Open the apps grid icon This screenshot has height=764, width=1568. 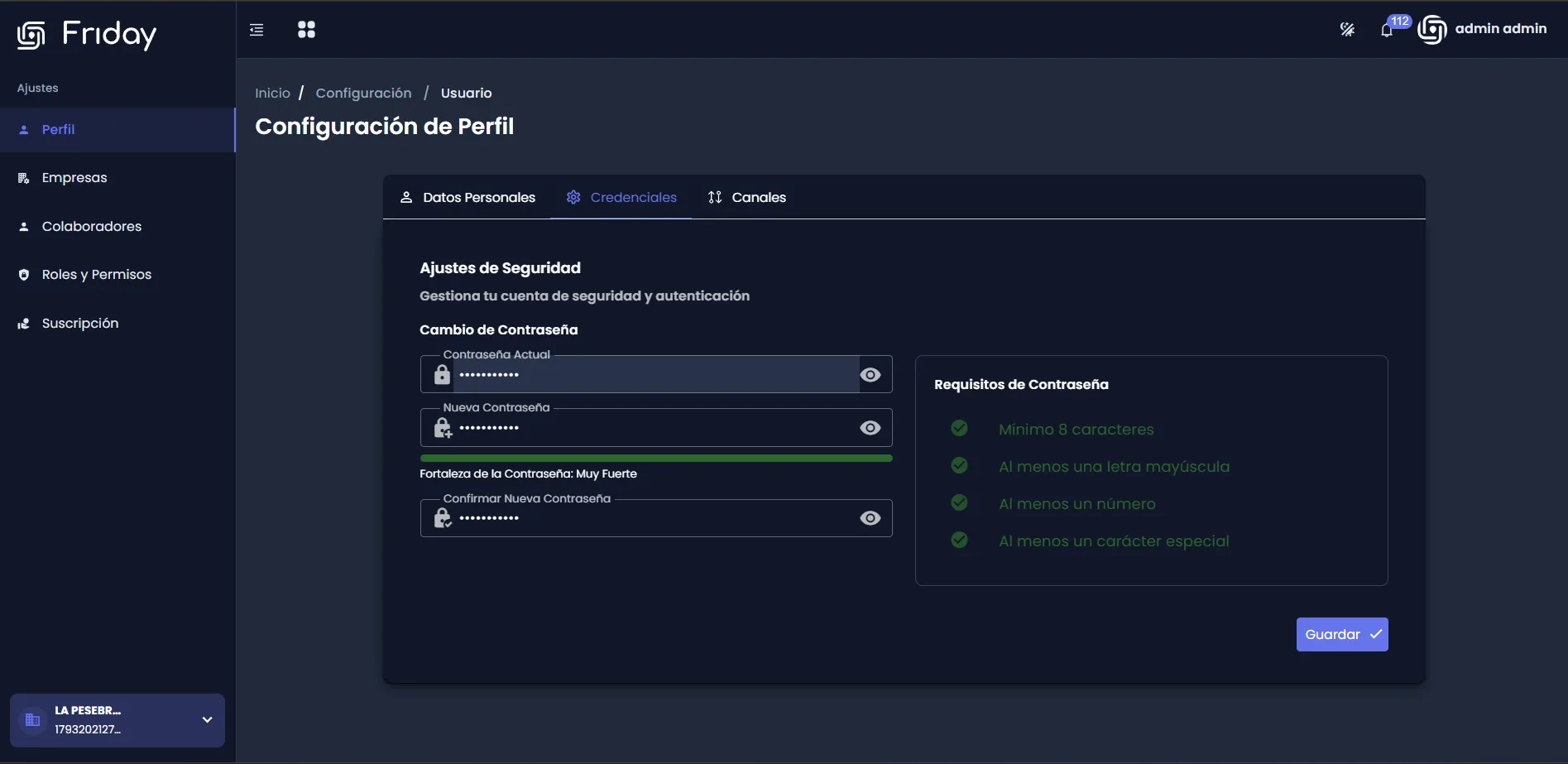pos(306,30)
